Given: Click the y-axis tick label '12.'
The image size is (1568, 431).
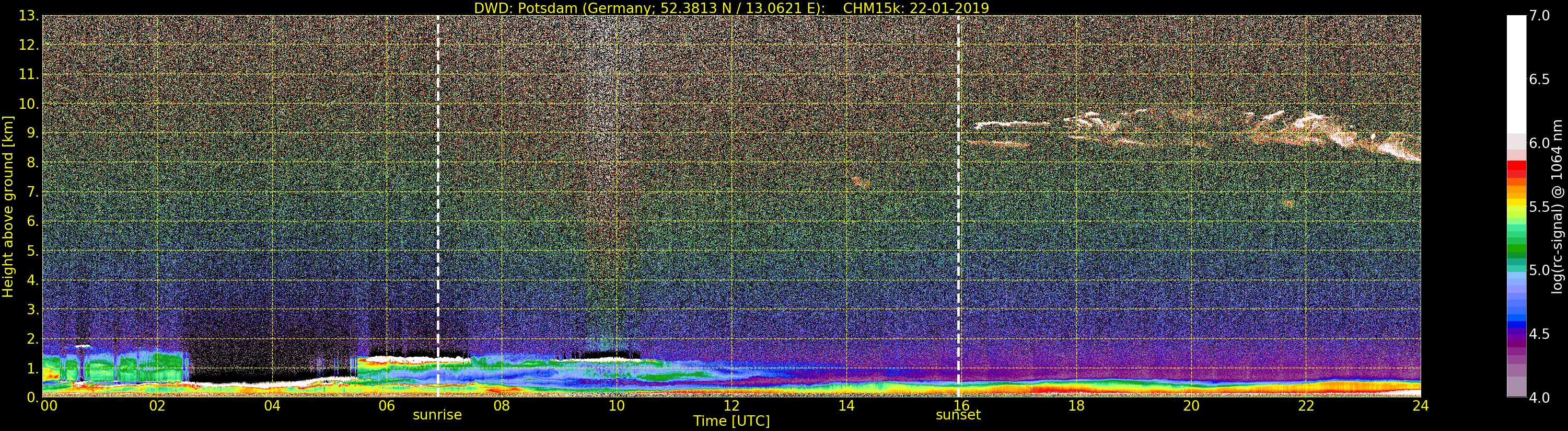Looking at the screenshot, I should [x=29, y=45].
